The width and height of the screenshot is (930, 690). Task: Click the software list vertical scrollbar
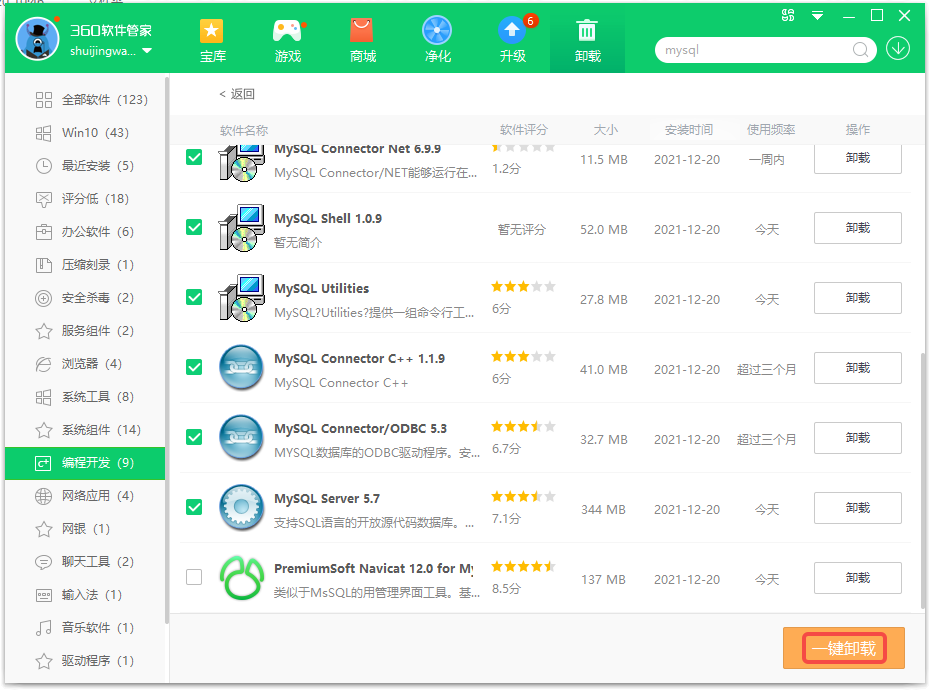pos(921,480)
